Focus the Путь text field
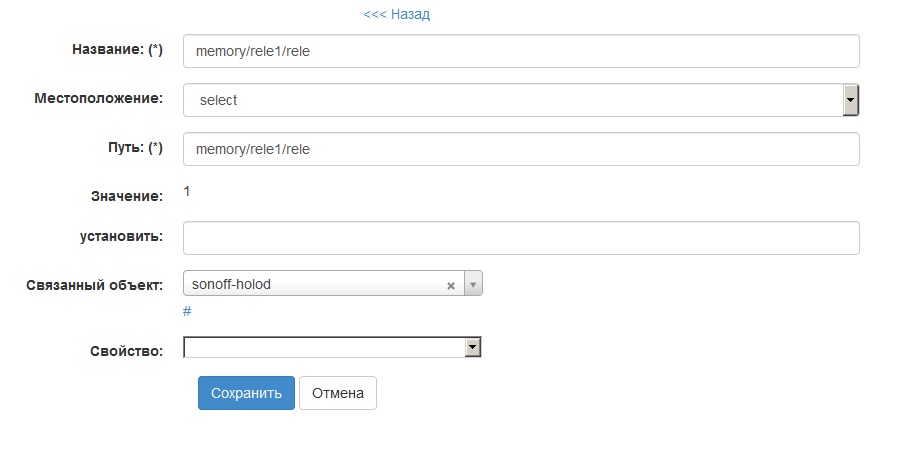908x470 pixels. [520, 149]
